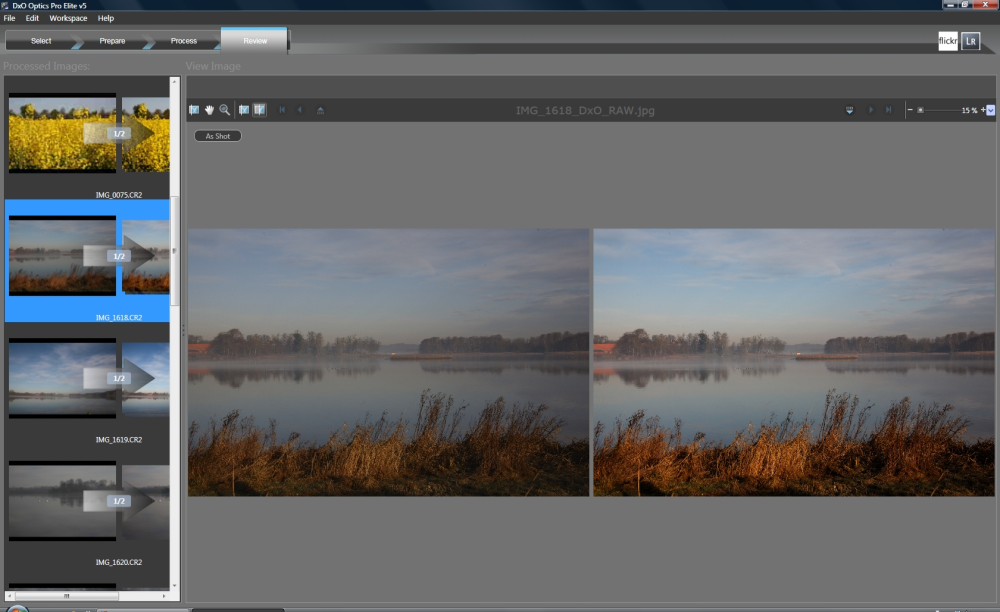Select the magnifier zoom tool
This screenshot has height=612, width=1000.
click(x=224, y=110)
